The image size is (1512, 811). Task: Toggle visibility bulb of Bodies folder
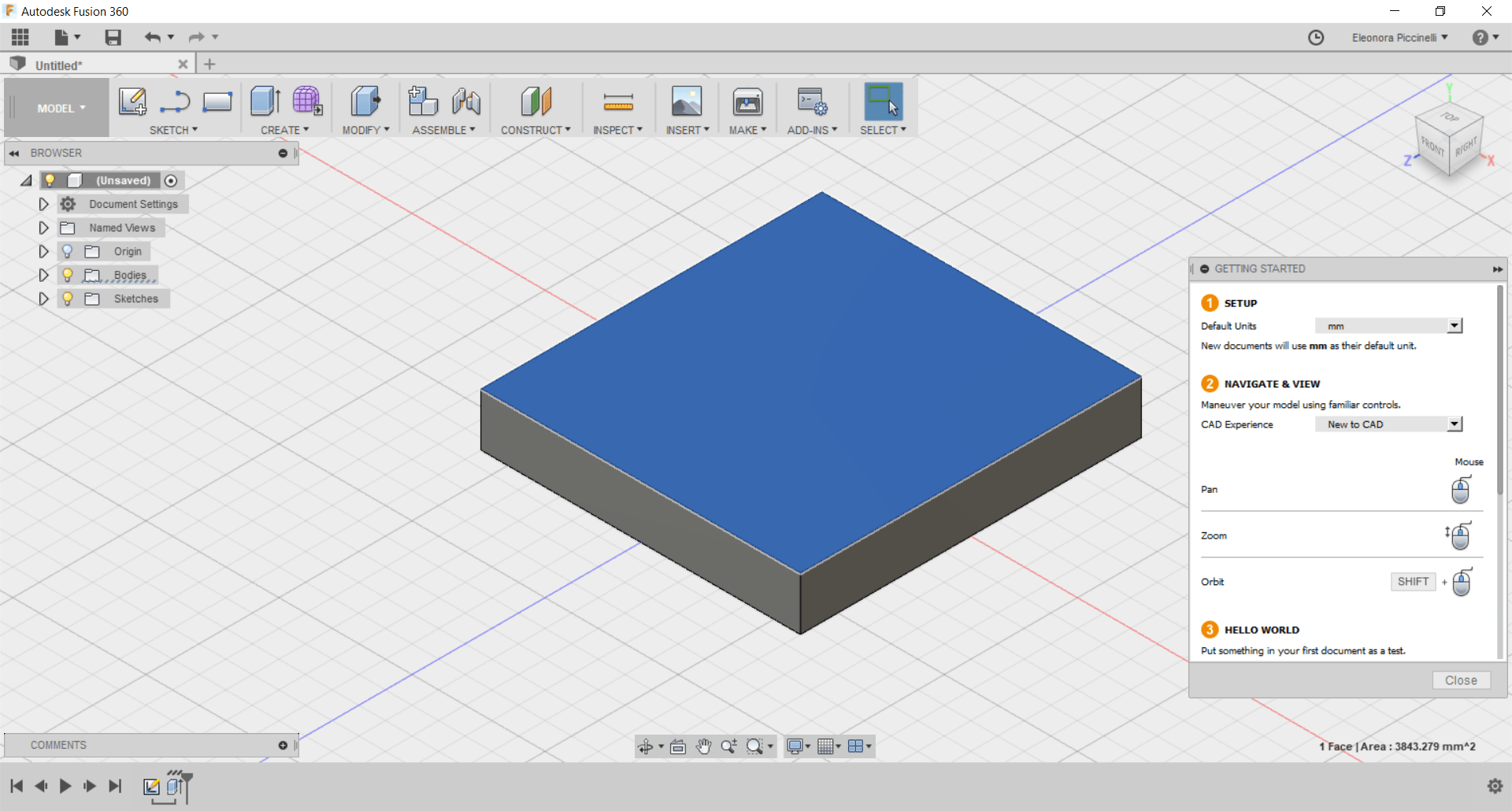point(68,275)
